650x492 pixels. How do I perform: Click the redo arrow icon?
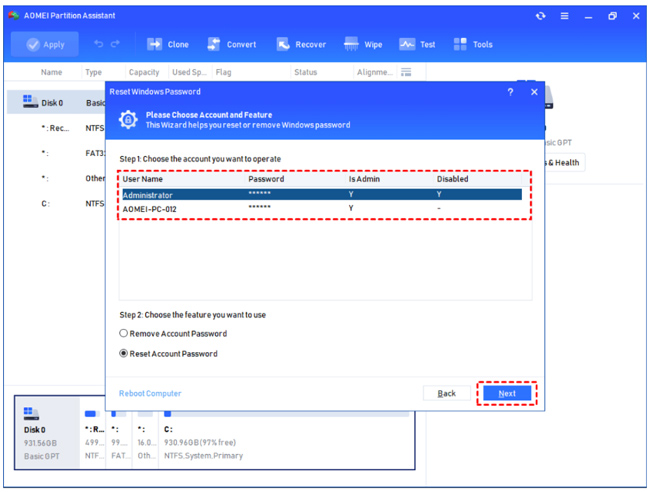(x=116, y=44)
